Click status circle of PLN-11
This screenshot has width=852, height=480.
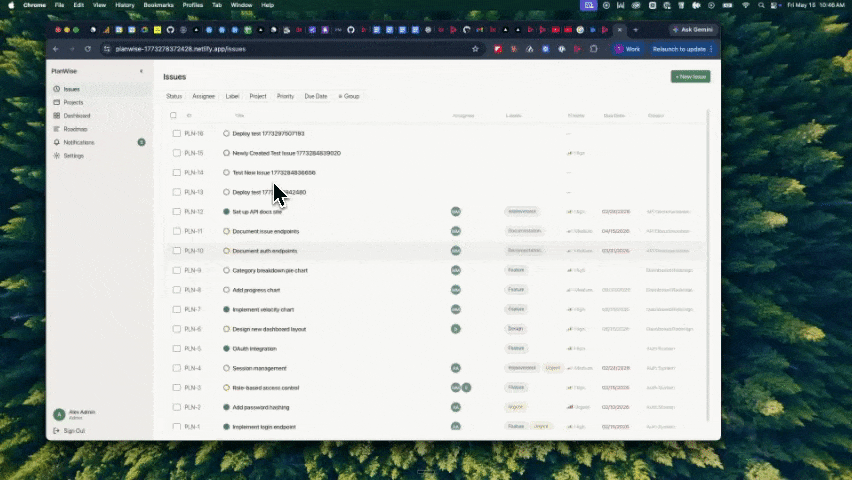(x=227, y=231)
